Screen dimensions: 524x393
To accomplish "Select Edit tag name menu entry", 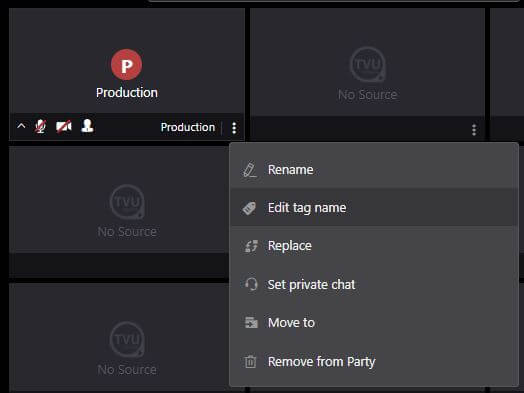I will click(x=374, y=208).
